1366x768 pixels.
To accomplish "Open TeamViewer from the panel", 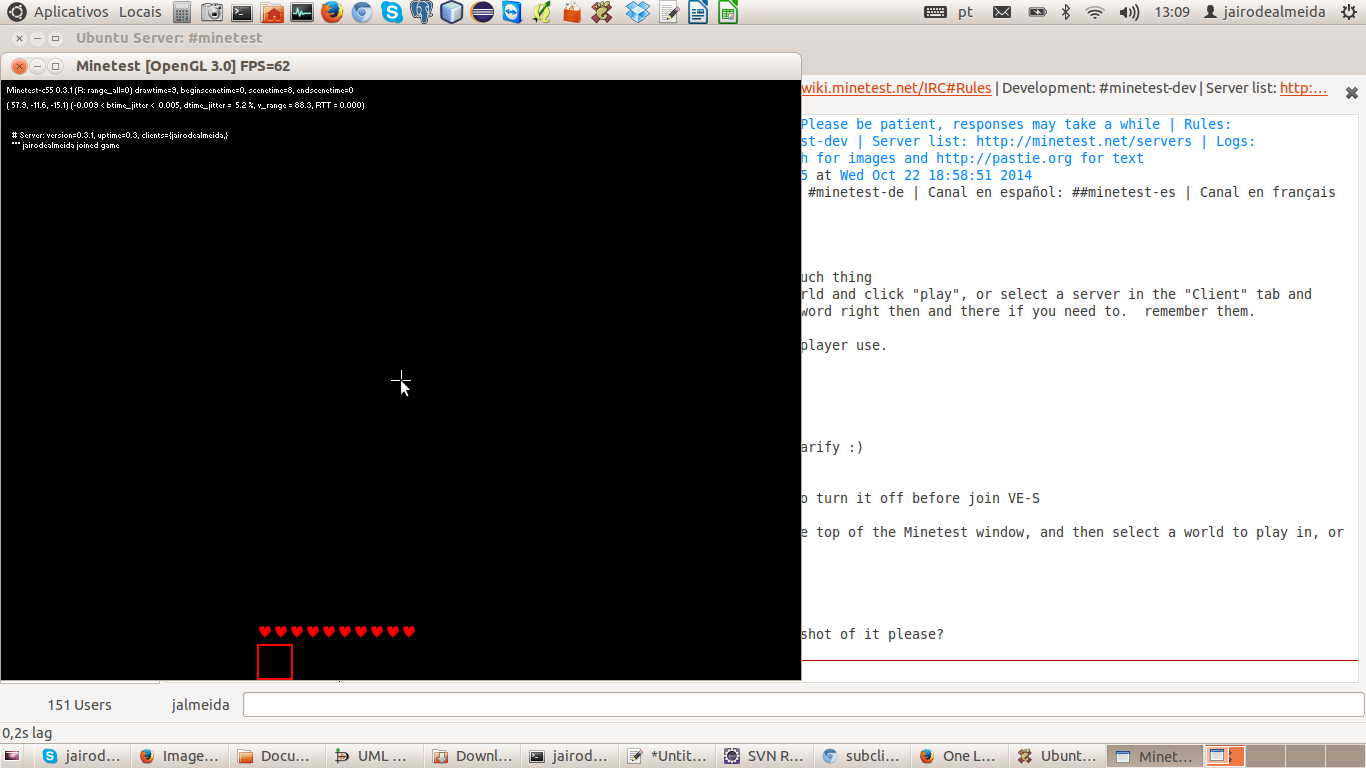I will click(512, 12).
